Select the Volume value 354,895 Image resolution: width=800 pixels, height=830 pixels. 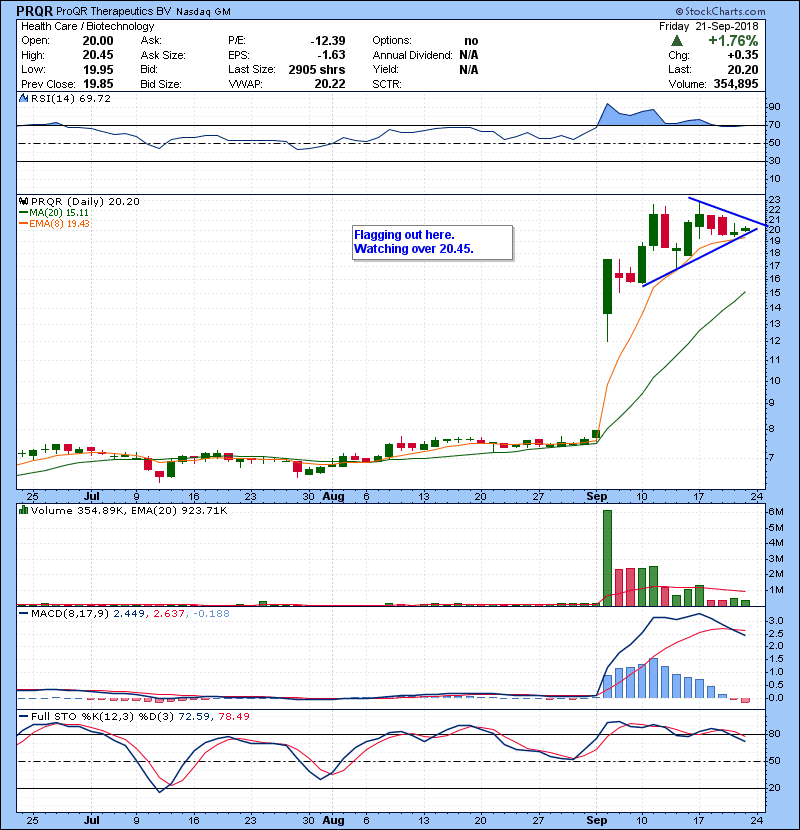[736, 84]
